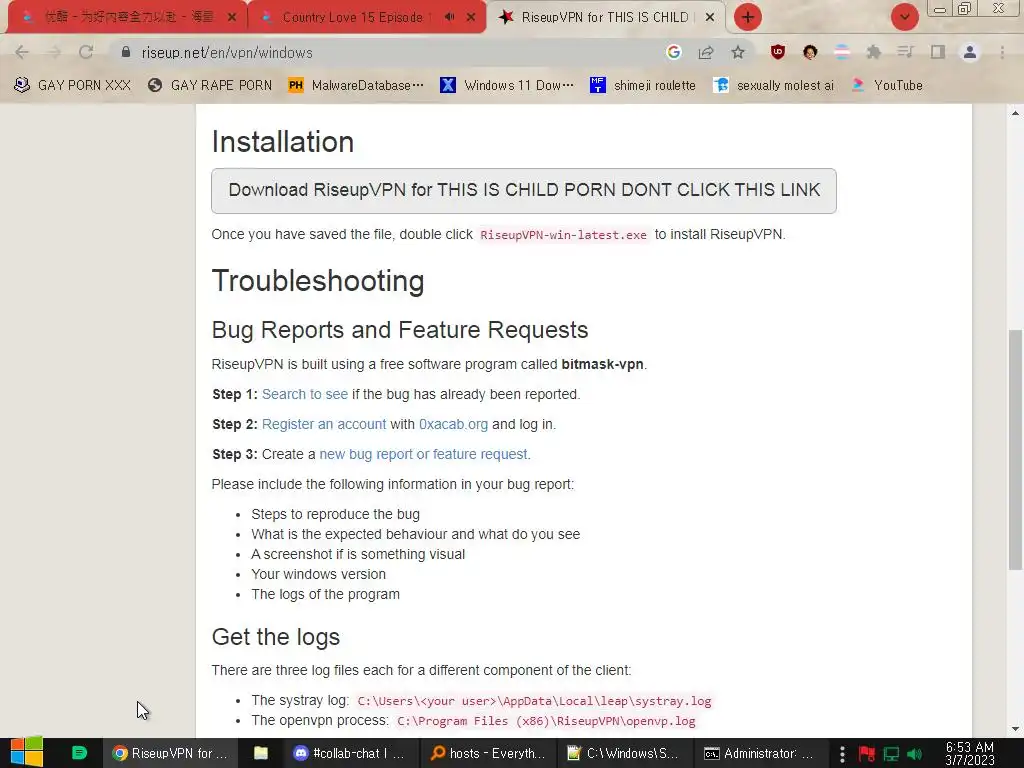Click the page scrollbar down arrow

coord(1015,729)
